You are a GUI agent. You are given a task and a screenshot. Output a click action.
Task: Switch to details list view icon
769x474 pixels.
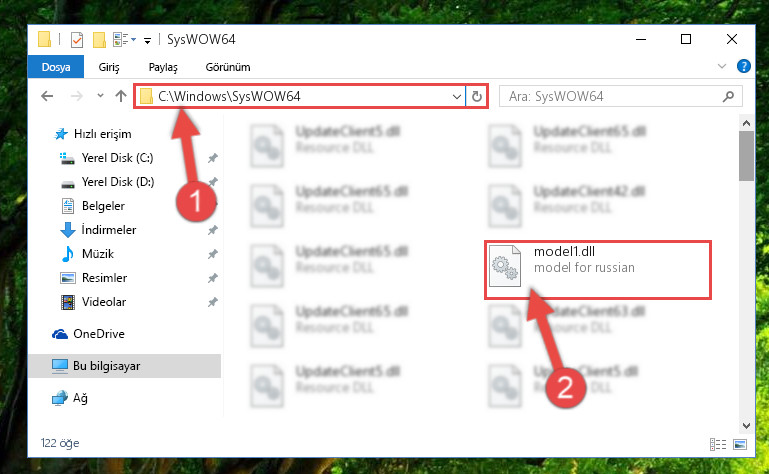coord(718,445)
